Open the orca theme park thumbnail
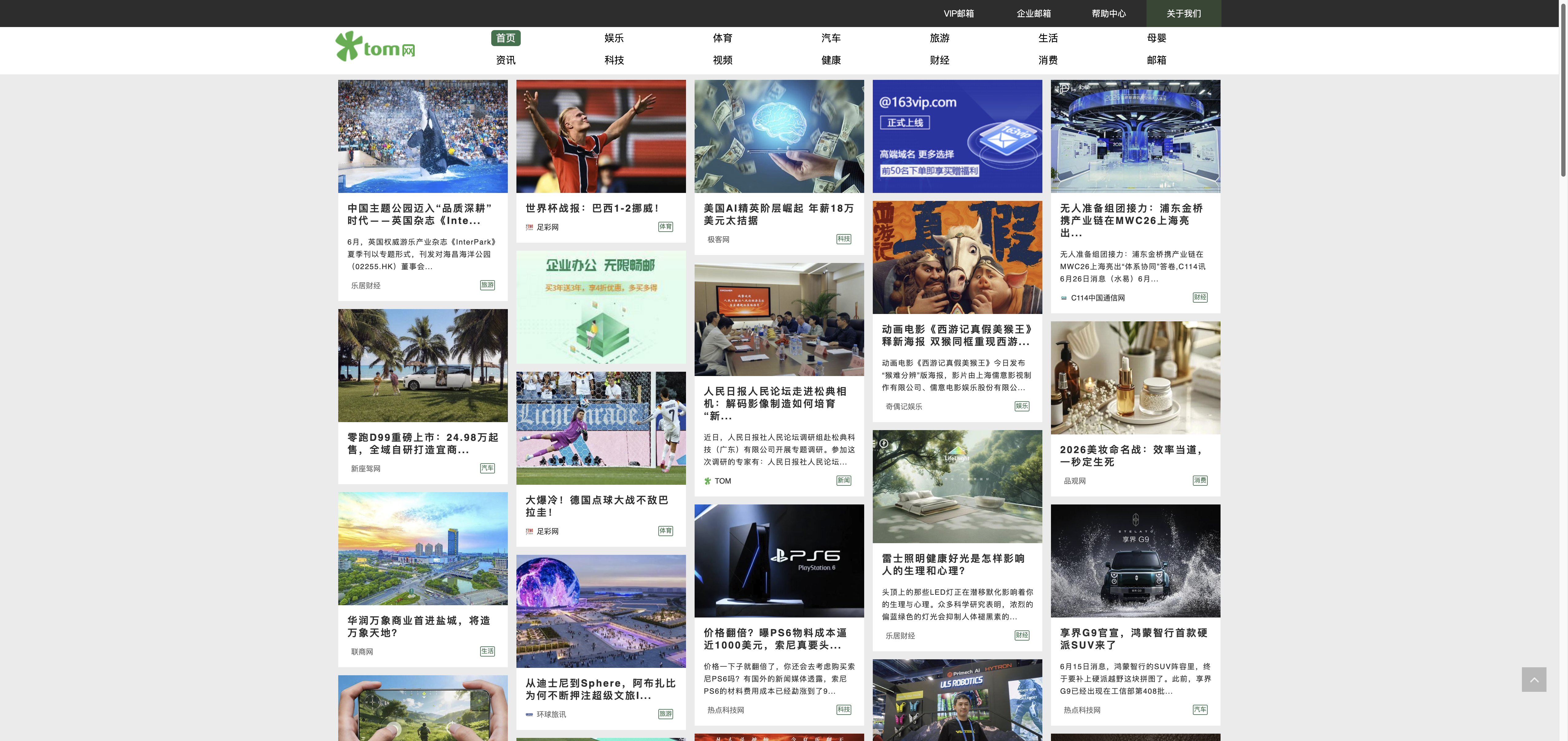 tap(422, 136)
